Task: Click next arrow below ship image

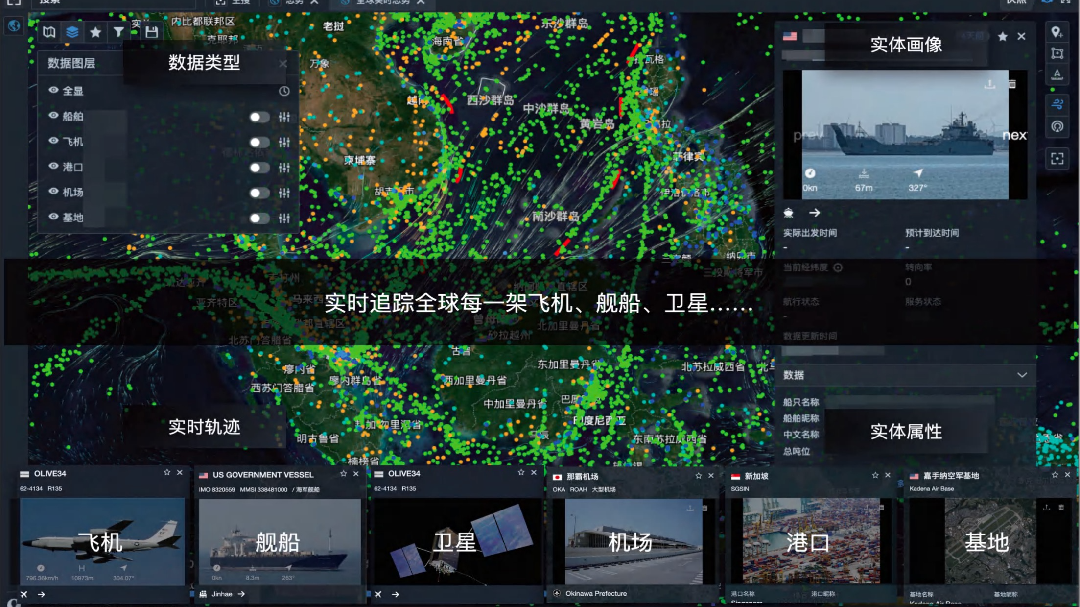Action: point(814,213)
